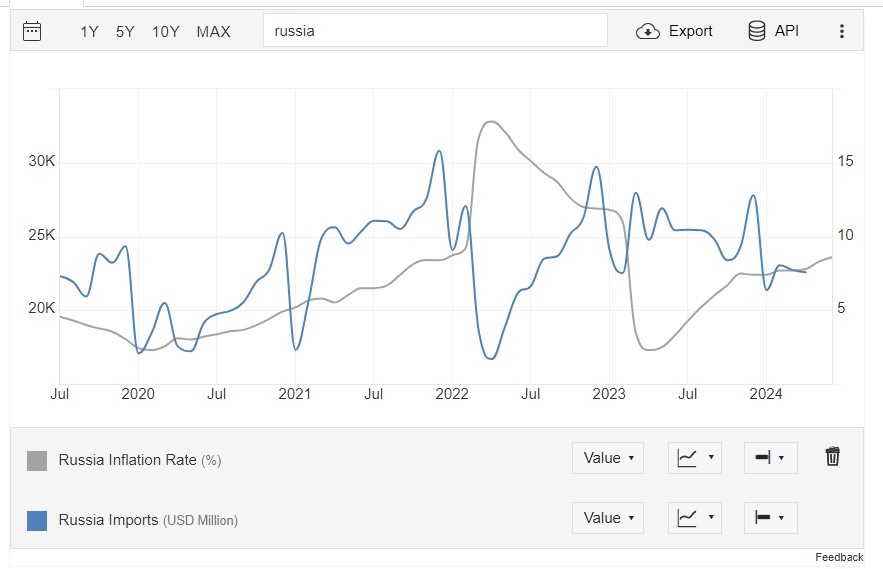Image resolution: width=883 pixels, height=569 pixels.
Task: Click the Export label
Action: point(690,31)
